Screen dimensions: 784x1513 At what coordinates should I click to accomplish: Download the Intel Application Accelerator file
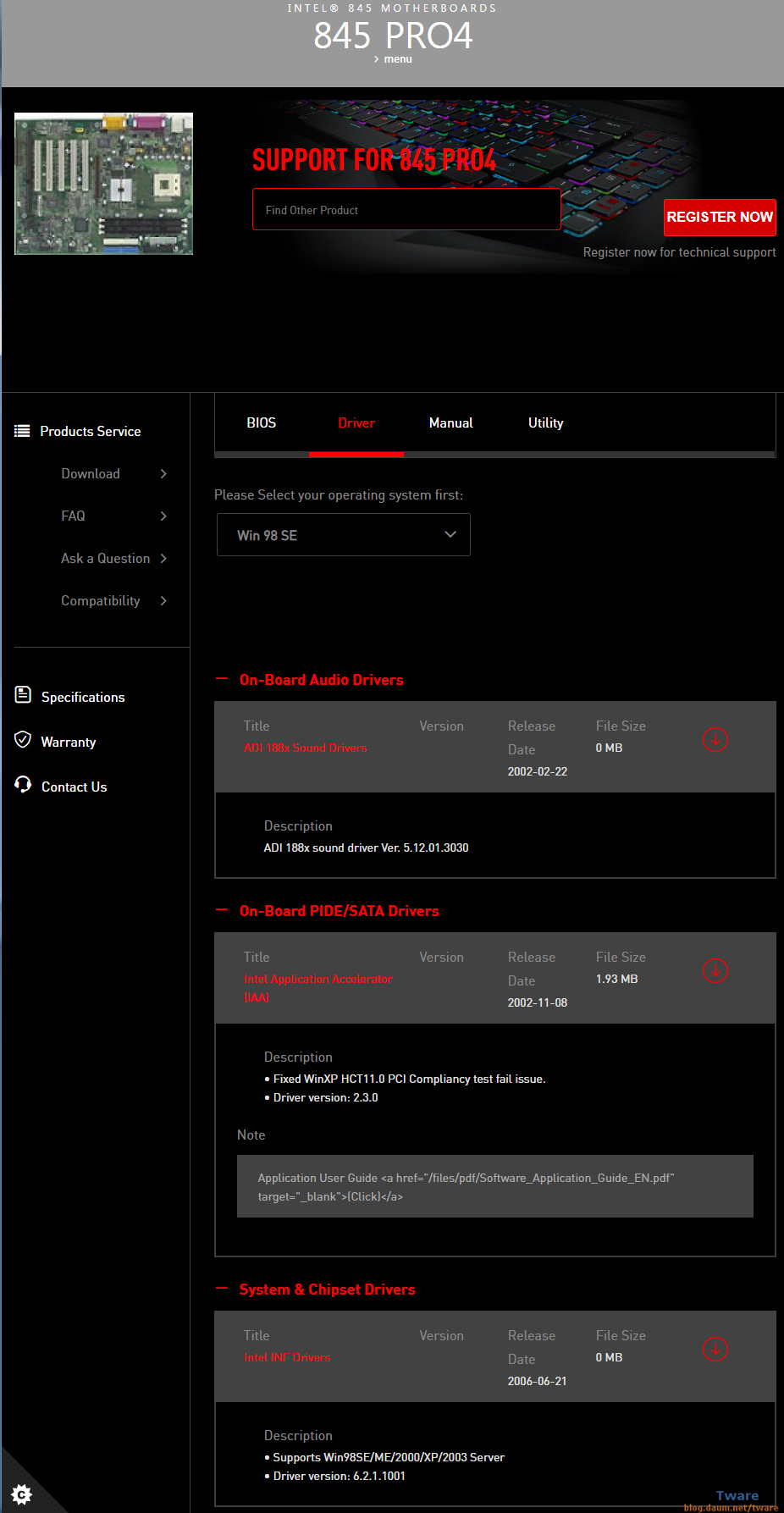(715, 970)
